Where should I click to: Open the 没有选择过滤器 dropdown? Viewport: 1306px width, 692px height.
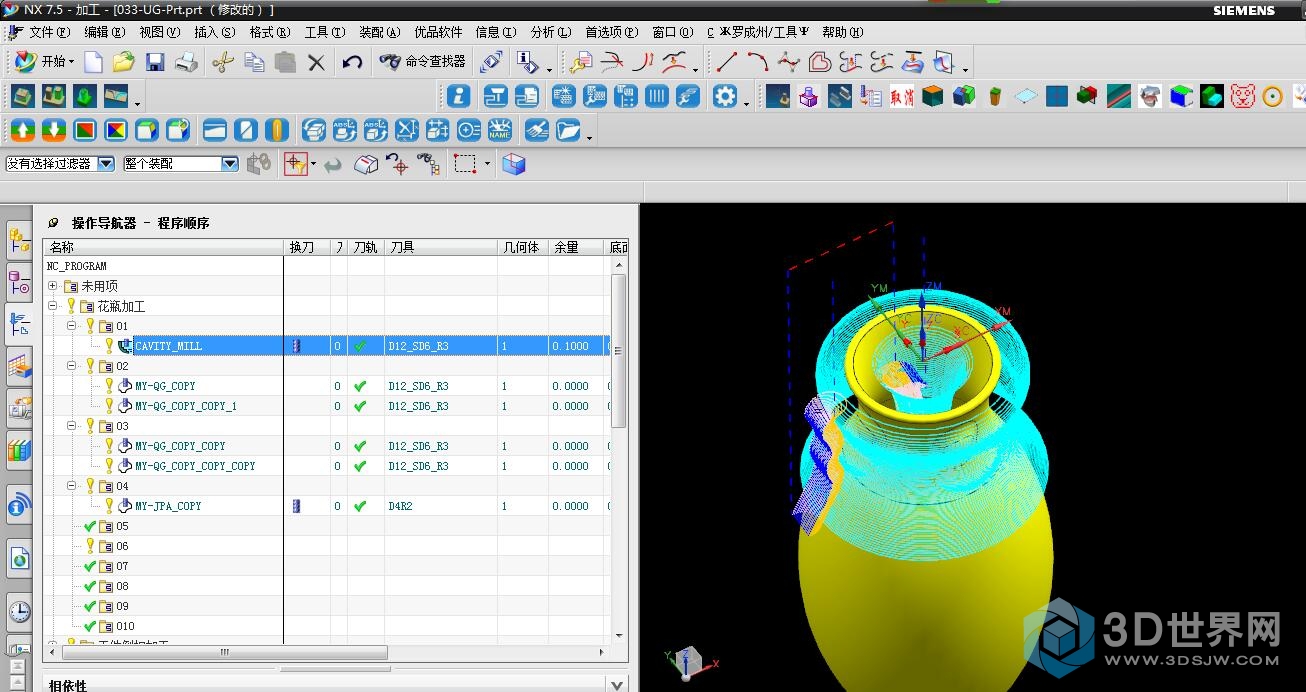[106, 163]
